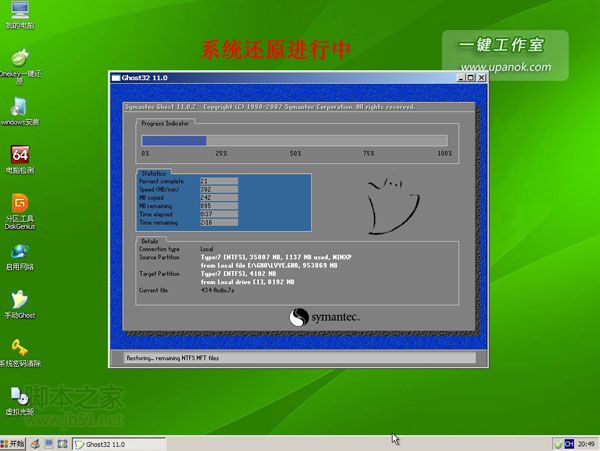Select the 电脑检测 (64) desktop icon
This screenshot has width=600, height=451.
(x=19, y=154)
